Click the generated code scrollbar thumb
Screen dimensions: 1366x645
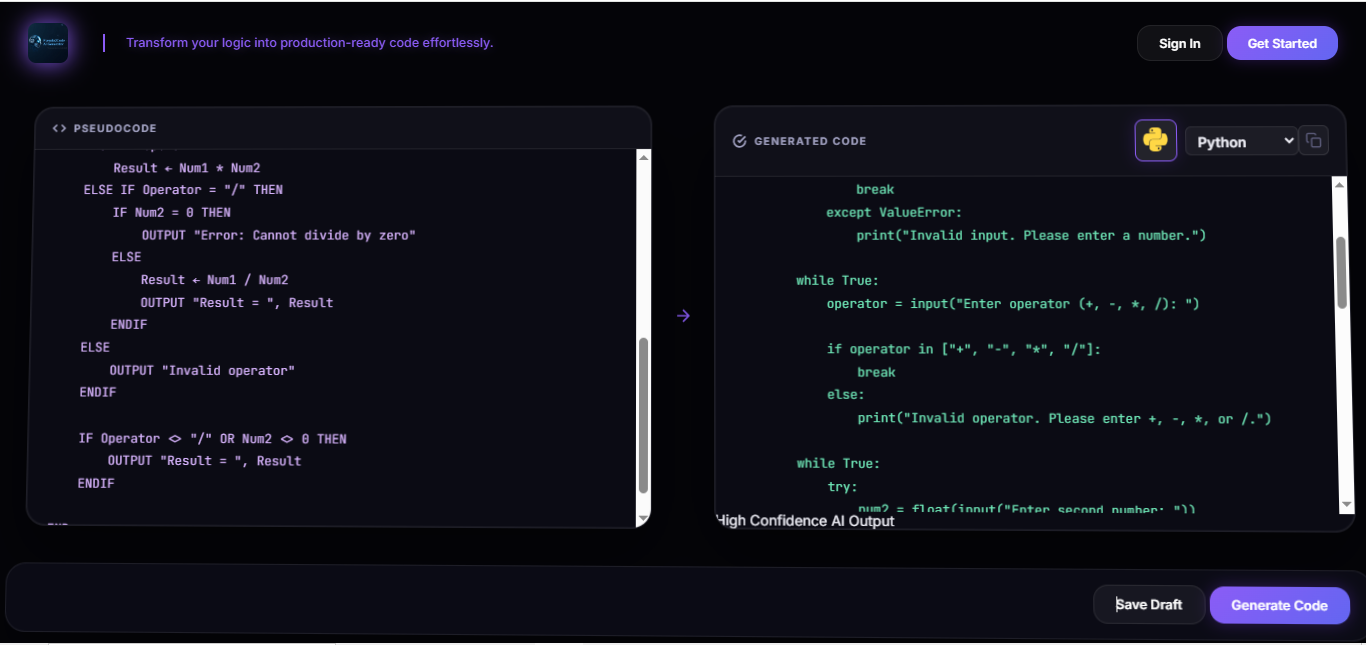click(1340, 272)
